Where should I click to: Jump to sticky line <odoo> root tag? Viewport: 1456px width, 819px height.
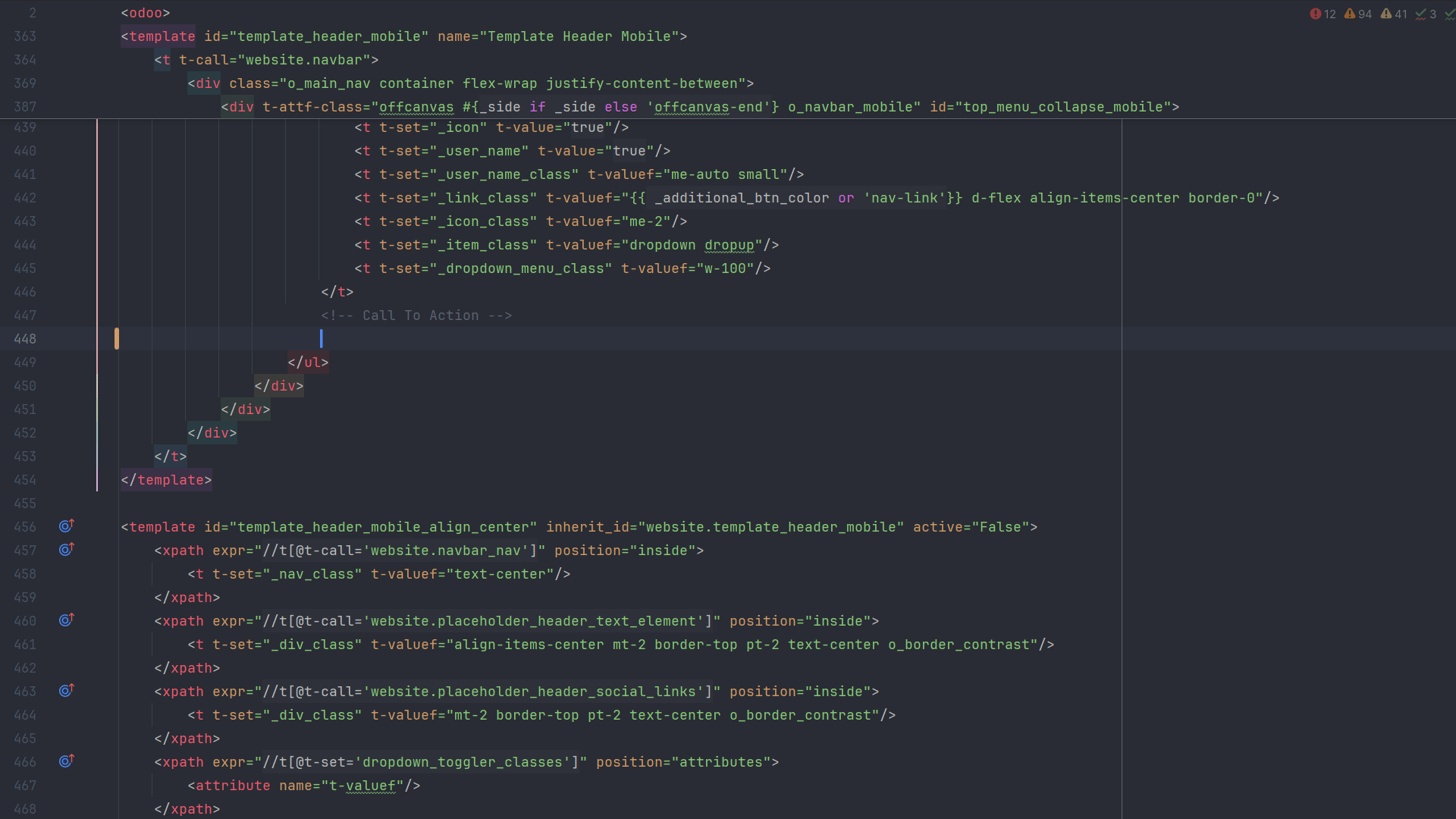[146, 13]
